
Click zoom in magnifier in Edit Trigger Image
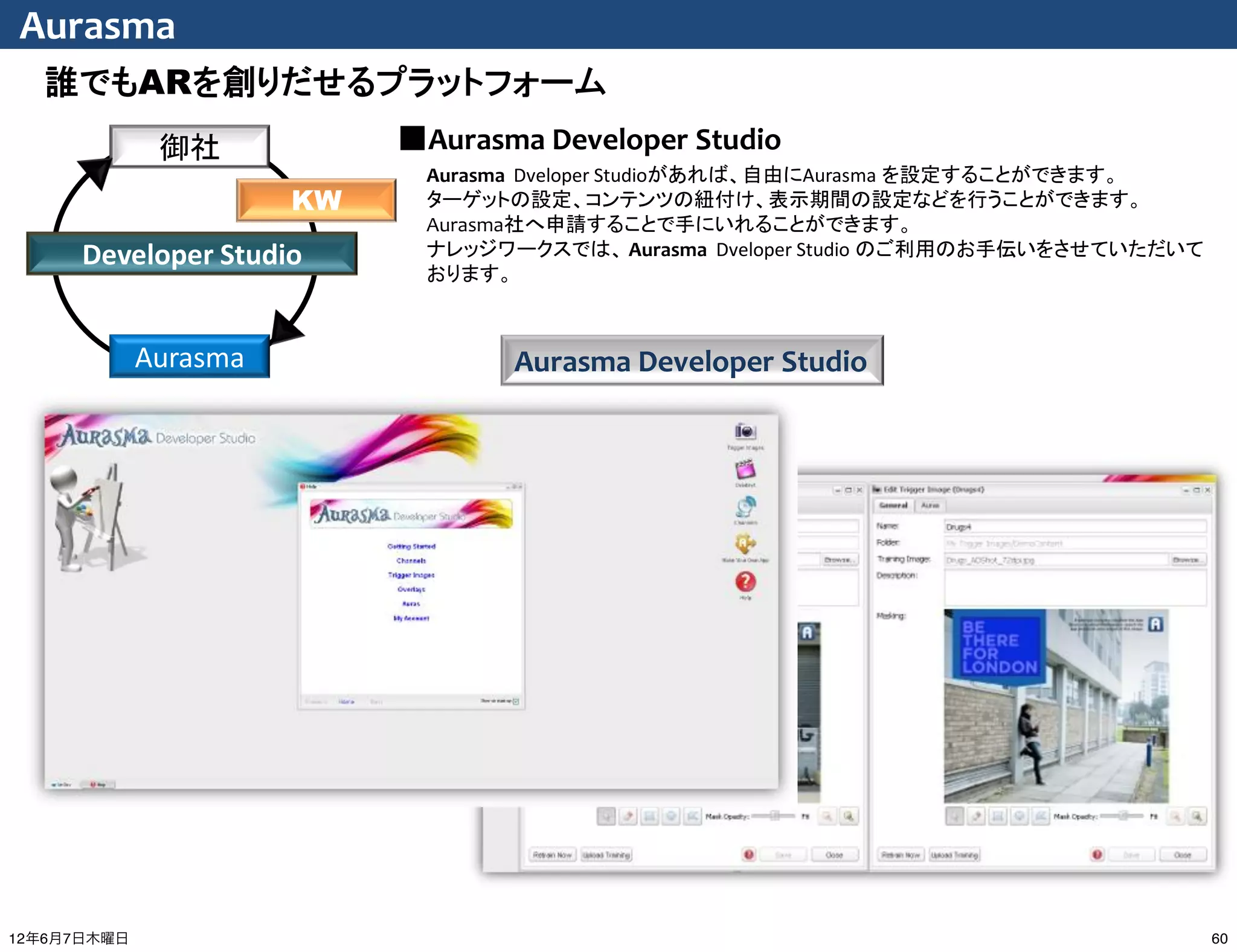tap(1197, 817)
